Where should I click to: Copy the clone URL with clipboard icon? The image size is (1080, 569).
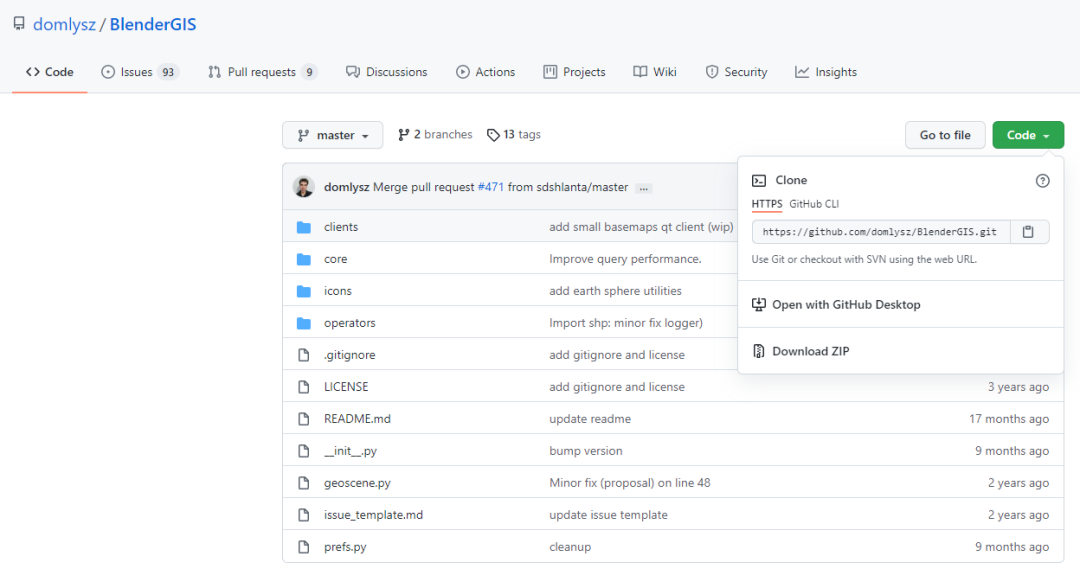1028,232
